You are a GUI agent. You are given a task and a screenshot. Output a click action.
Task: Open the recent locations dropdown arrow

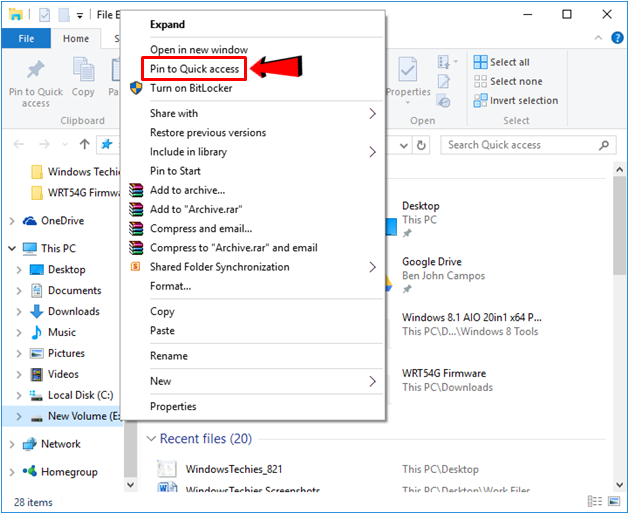point(65,144)
